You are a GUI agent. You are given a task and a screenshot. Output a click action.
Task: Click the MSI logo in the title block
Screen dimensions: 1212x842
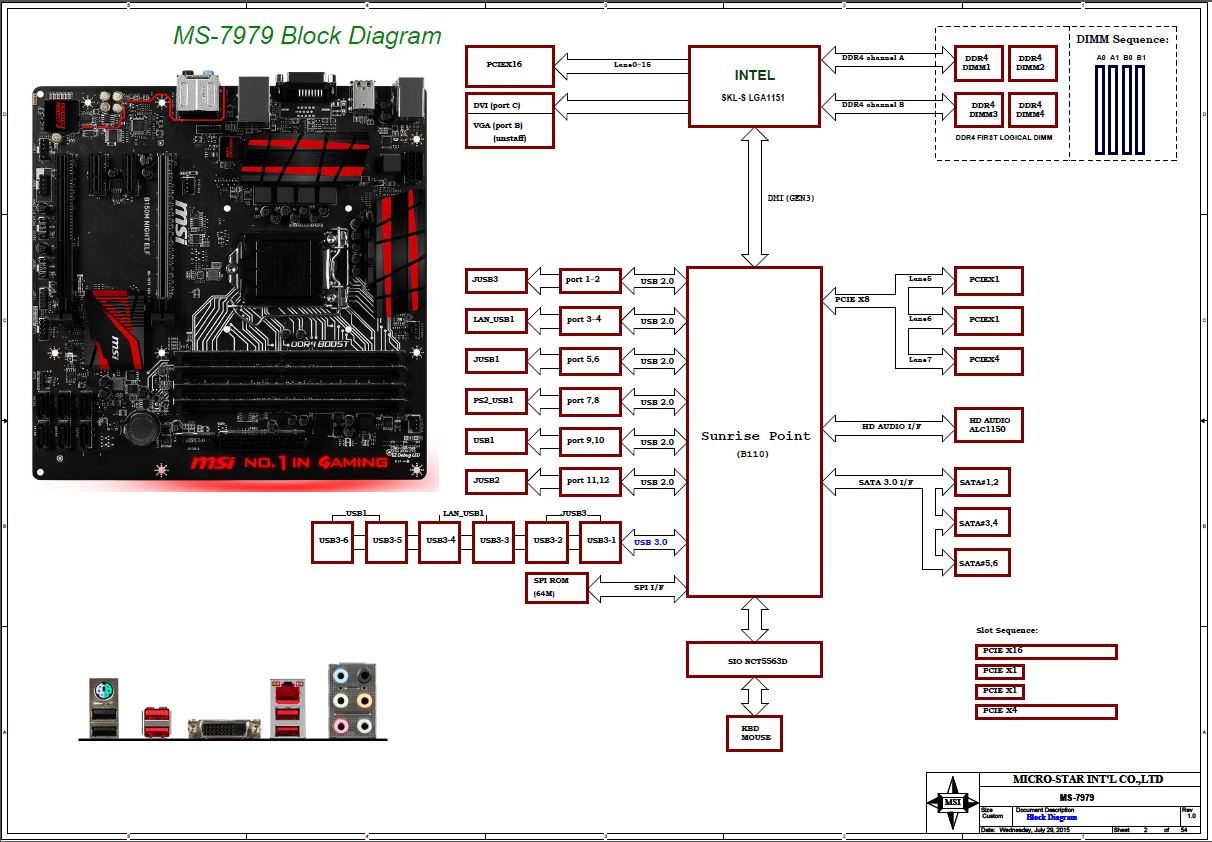point(951,801)
